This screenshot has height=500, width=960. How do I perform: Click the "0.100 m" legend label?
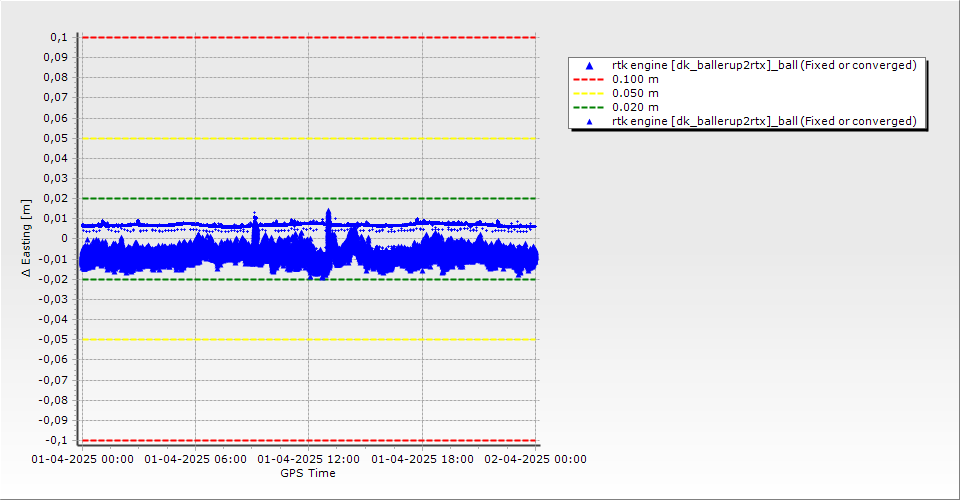[636, 80]
